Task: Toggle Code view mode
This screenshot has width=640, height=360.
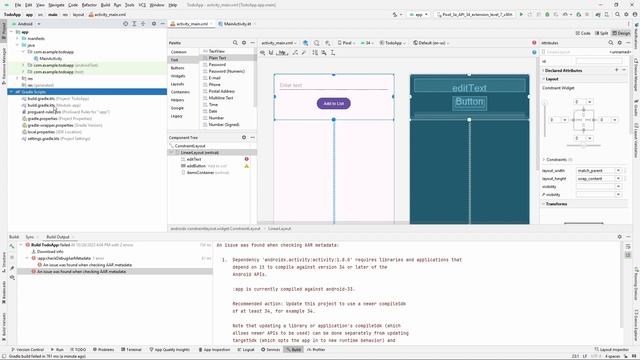Action: 583,33
